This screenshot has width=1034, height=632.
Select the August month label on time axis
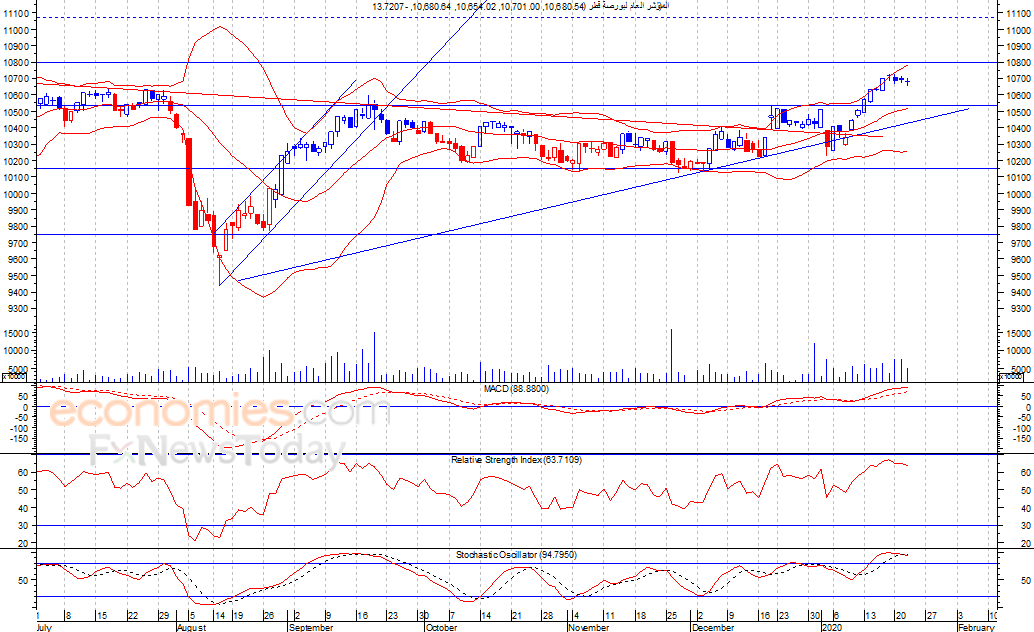192,627
